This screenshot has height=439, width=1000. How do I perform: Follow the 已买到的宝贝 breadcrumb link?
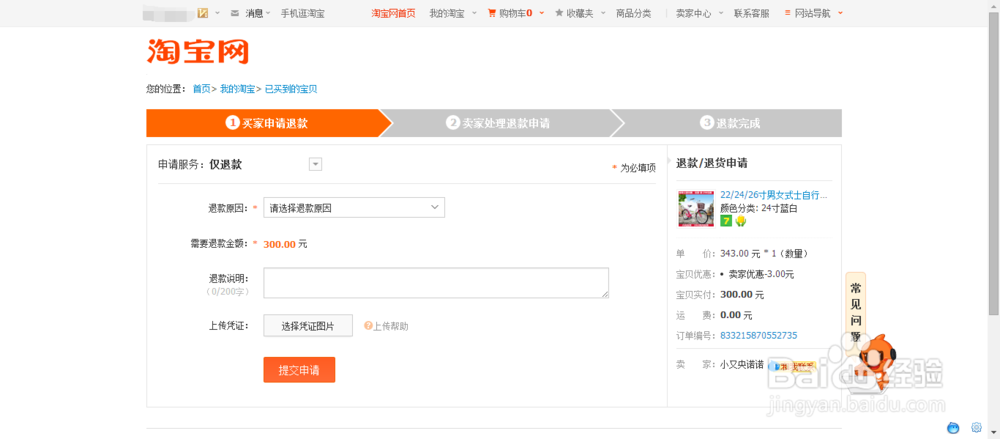click(x=291, y=89)
